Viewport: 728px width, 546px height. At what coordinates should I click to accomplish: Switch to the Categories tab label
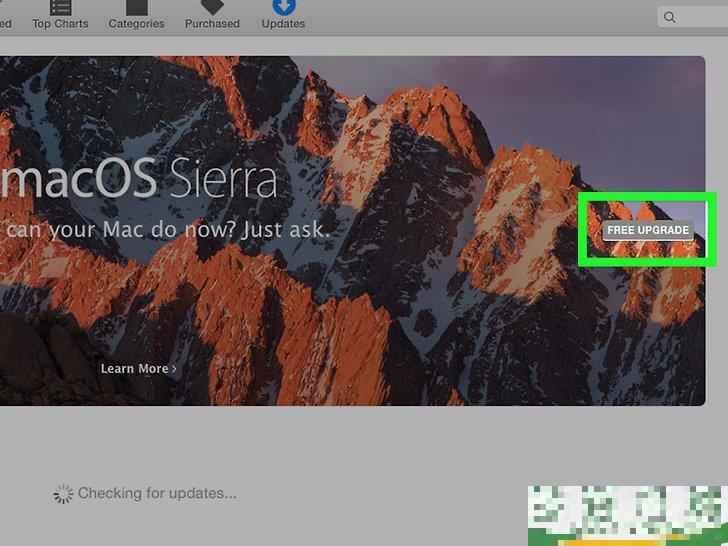click(136, 24)
